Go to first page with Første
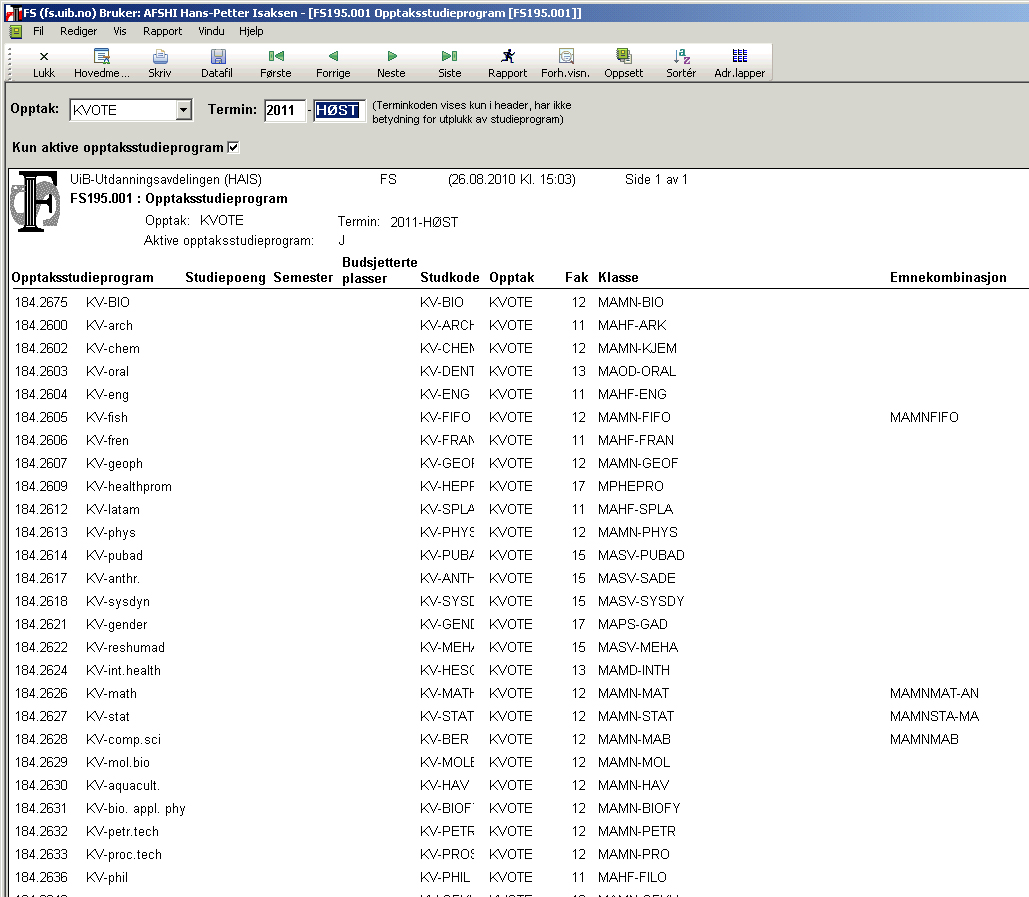Screen dimensions: 1029x897 click(276, 63)
